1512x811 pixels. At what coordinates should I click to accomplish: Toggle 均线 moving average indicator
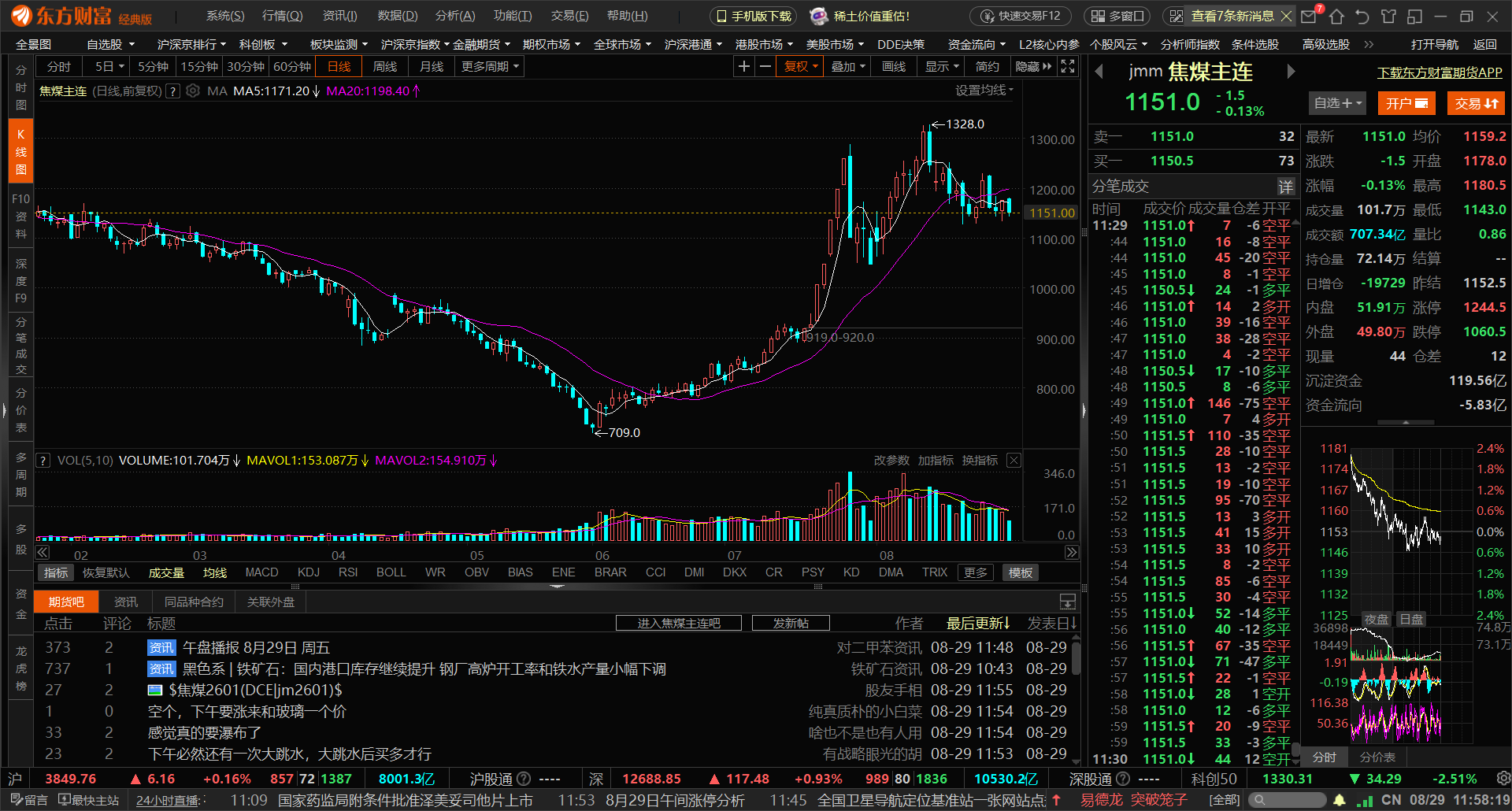coord(214,573)
